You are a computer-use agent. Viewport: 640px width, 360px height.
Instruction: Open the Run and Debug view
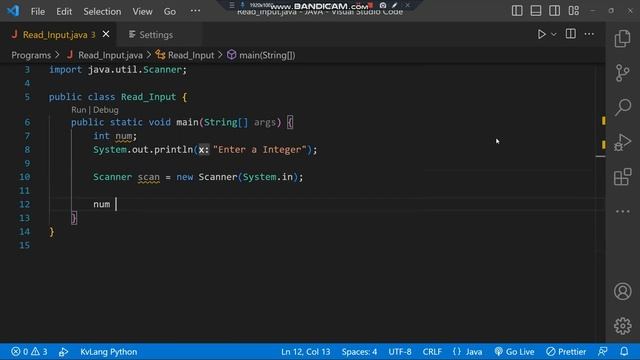[623, 142]
